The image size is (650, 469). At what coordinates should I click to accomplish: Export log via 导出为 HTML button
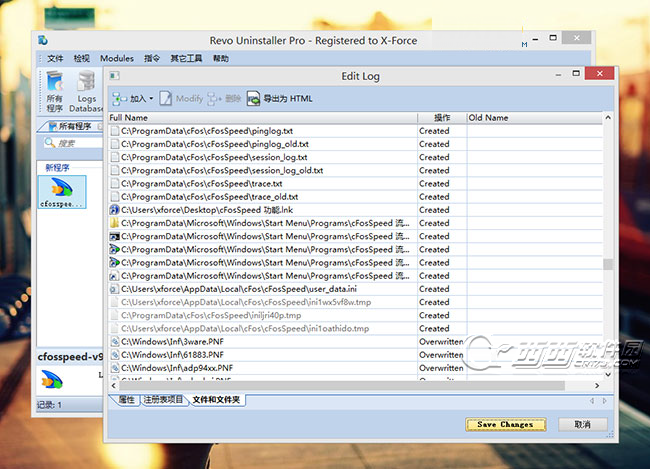click(x=280, y=99)
